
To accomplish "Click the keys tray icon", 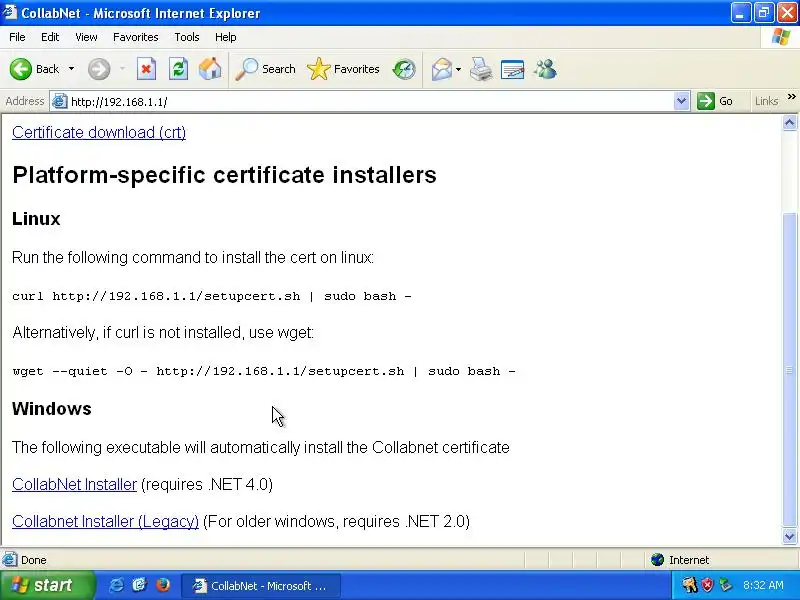I will (689, 585).
